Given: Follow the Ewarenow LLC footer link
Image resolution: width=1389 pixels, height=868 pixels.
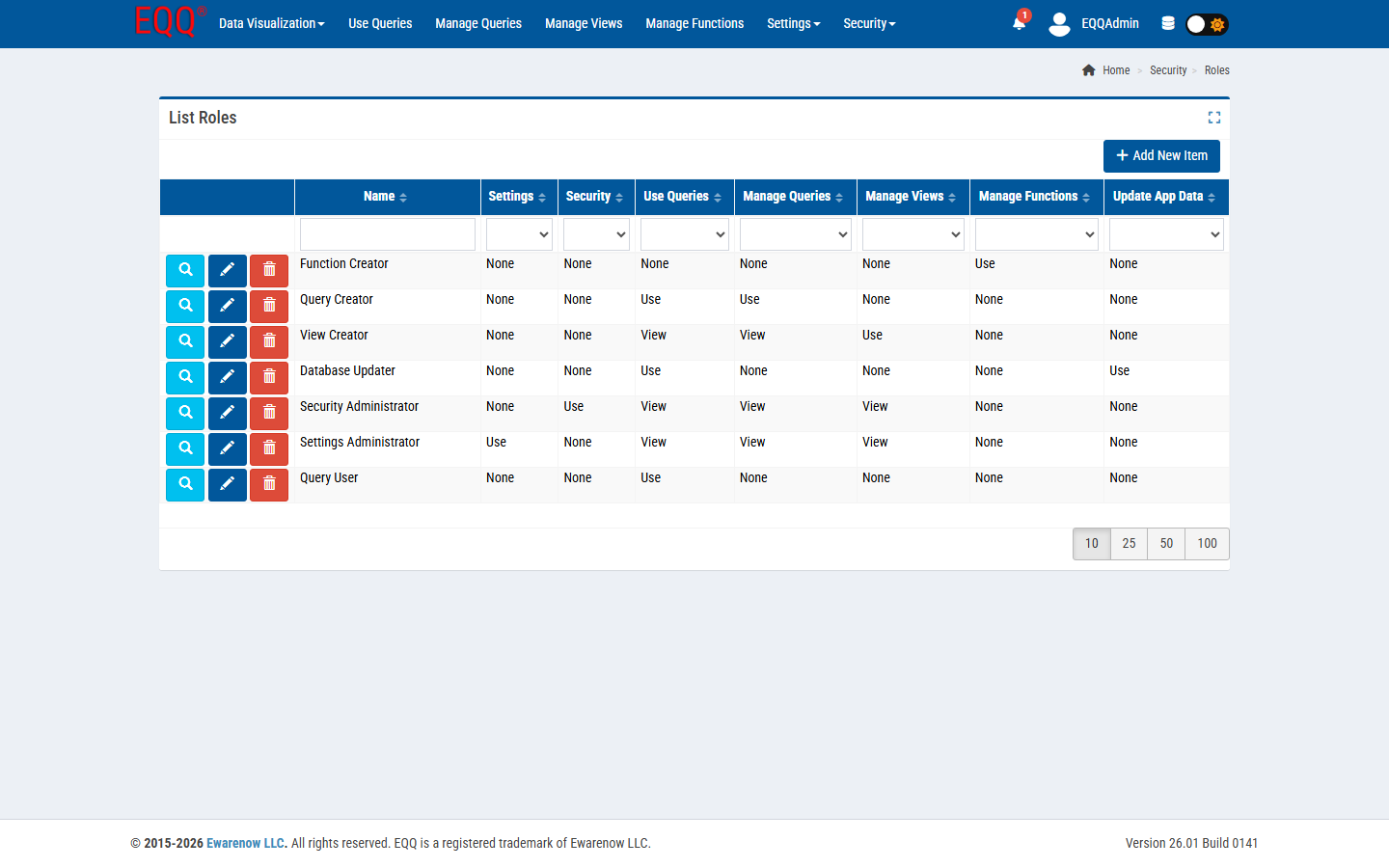Looking at the screenshot, I should [x=246, y=843].
